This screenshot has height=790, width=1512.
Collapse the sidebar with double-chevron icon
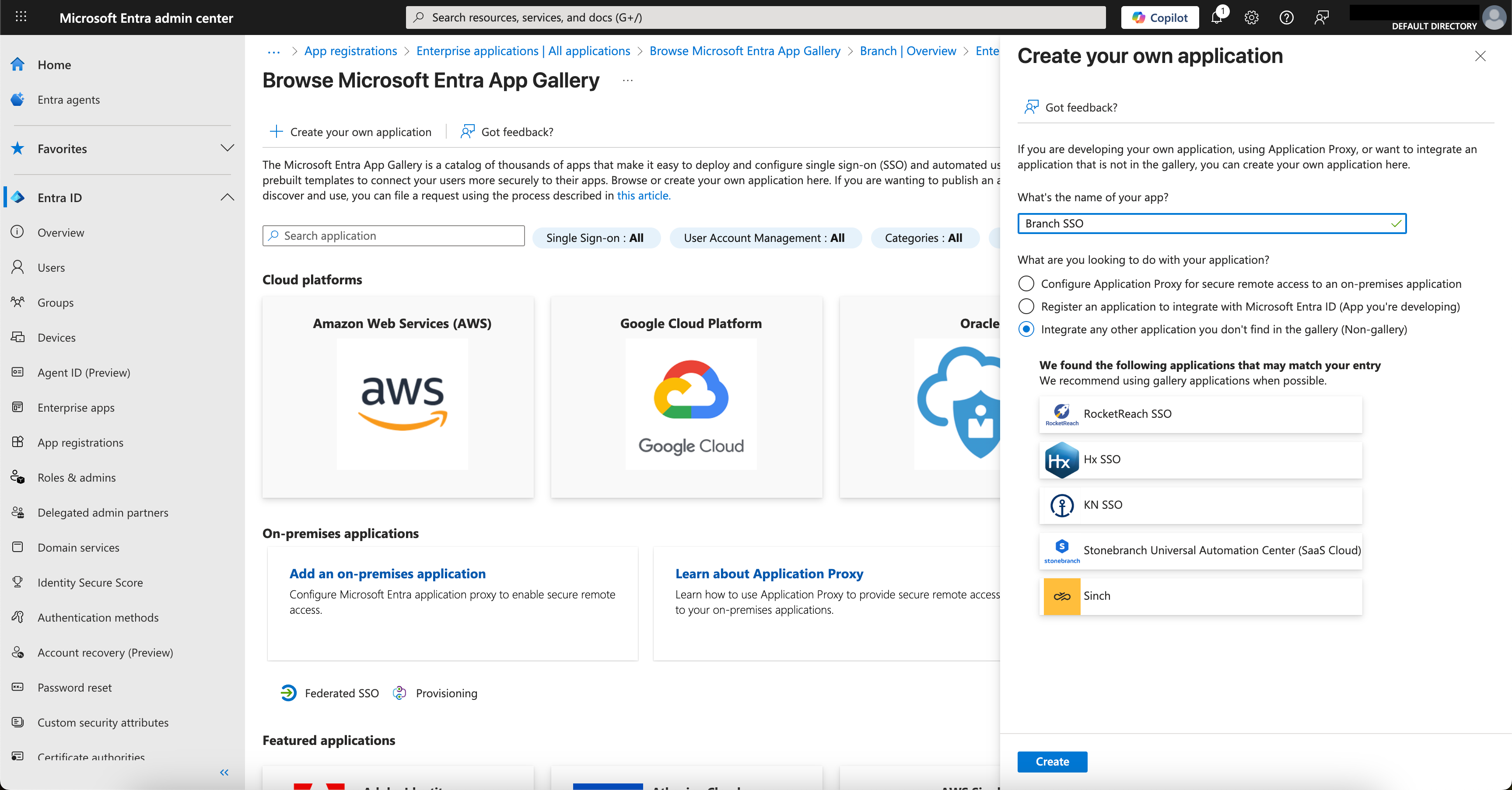(224, 773)
